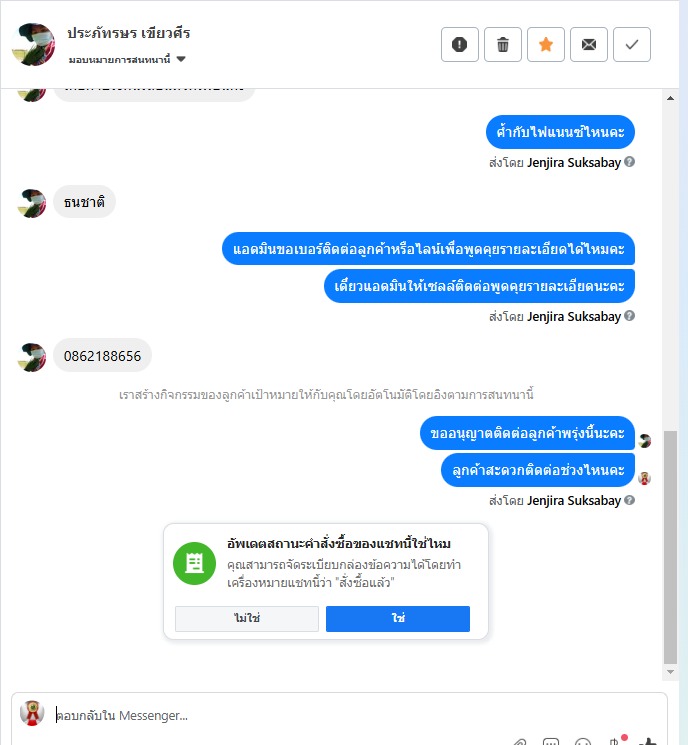Image resolution: width=688 pixels, height=745 pixels.
Task: Click the page avatar beside reply box
Action: pyautogui.click(x=32, y=713)
